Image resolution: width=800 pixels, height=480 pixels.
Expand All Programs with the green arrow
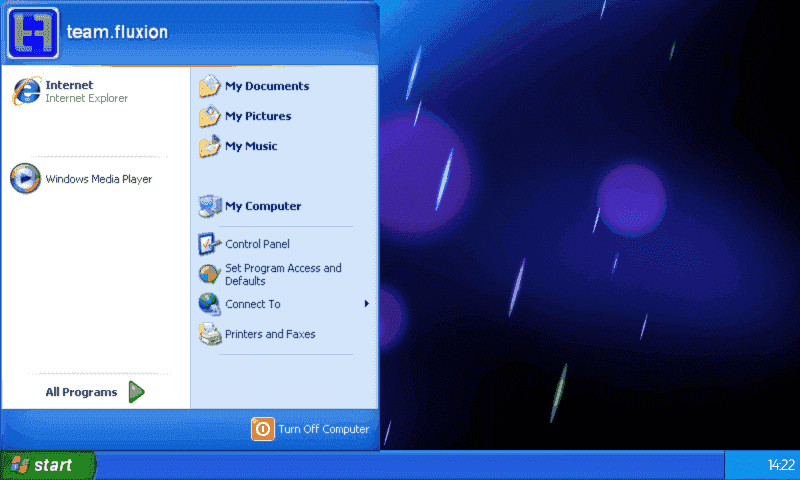(137, 392)
